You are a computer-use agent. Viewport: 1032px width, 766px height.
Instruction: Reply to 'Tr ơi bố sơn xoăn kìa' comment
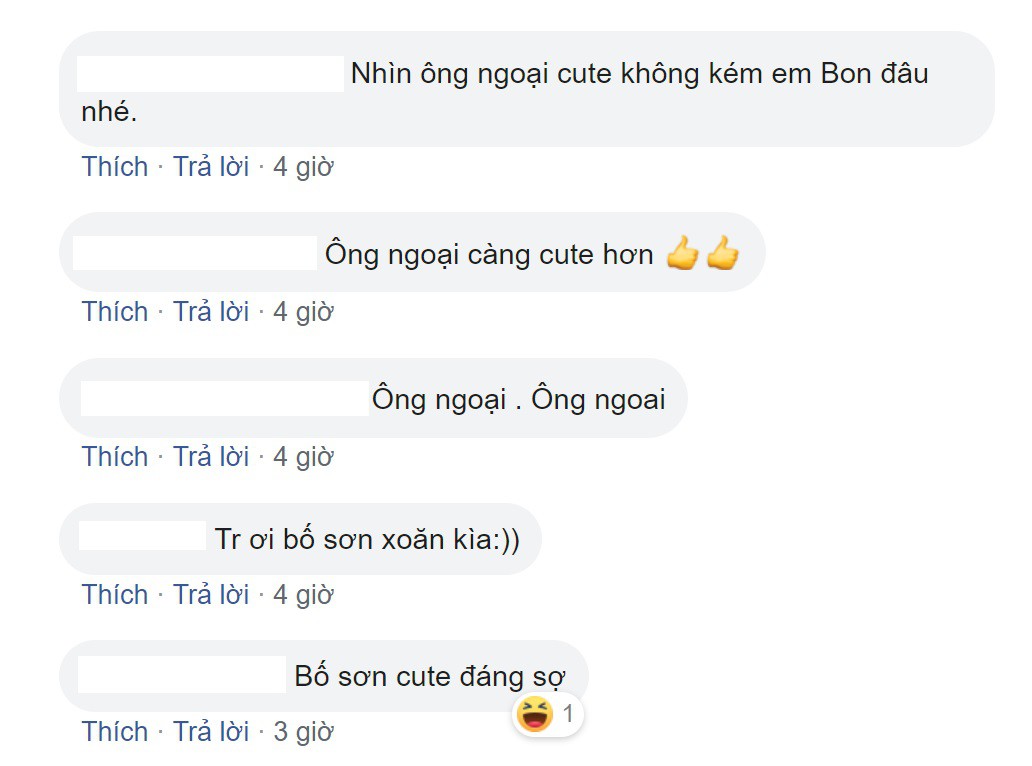click(x=211, y=594)
